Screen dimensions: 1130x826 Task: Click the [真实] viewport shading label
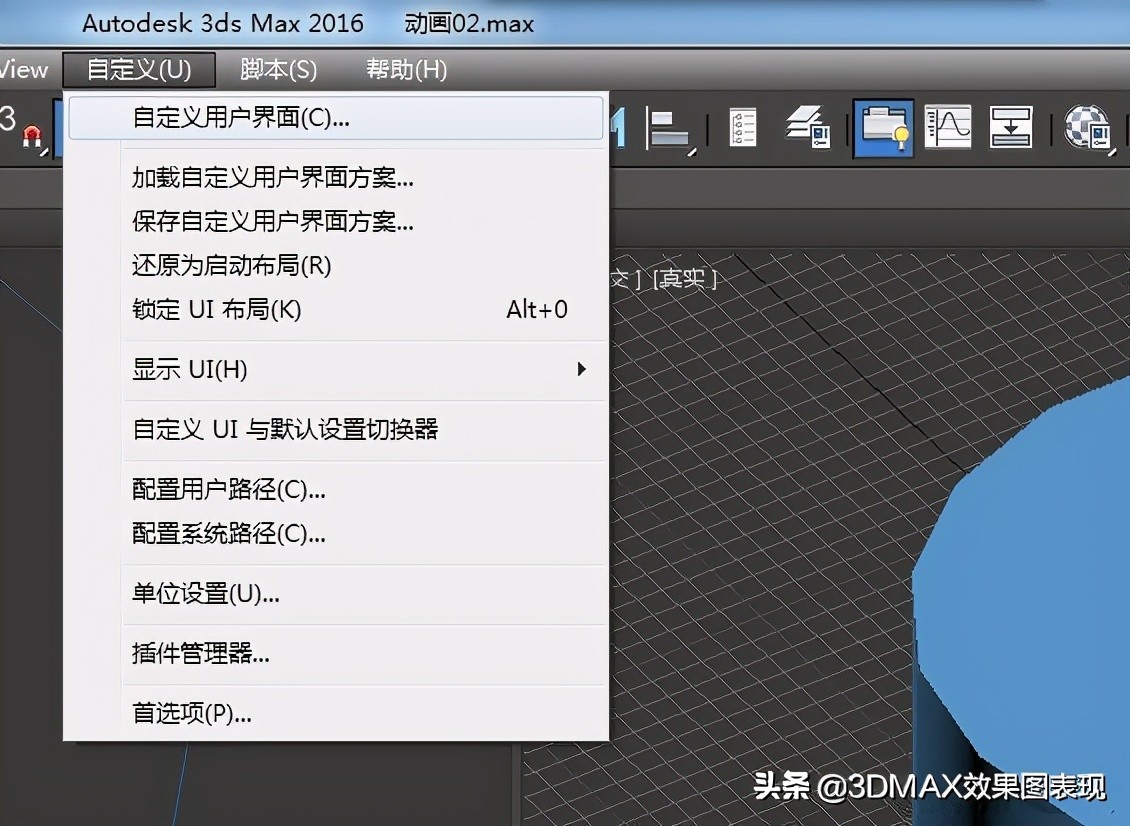point(685,279)
